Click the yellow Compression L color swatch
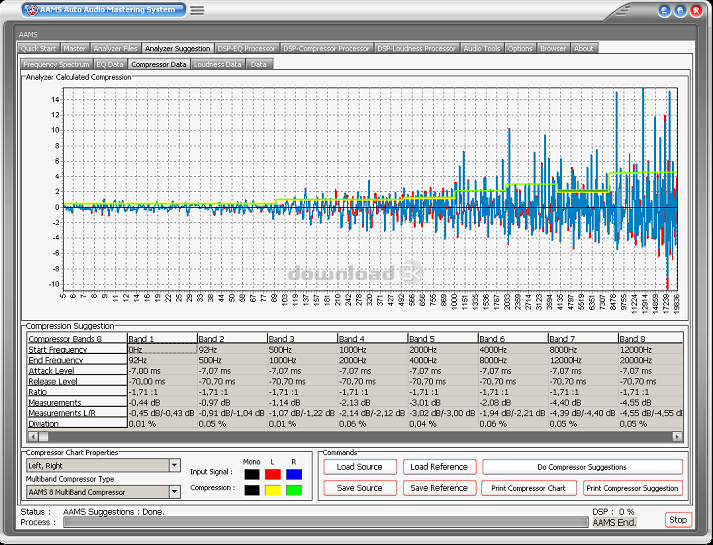This screenshot has height=545, width=713. coord(272,489)
